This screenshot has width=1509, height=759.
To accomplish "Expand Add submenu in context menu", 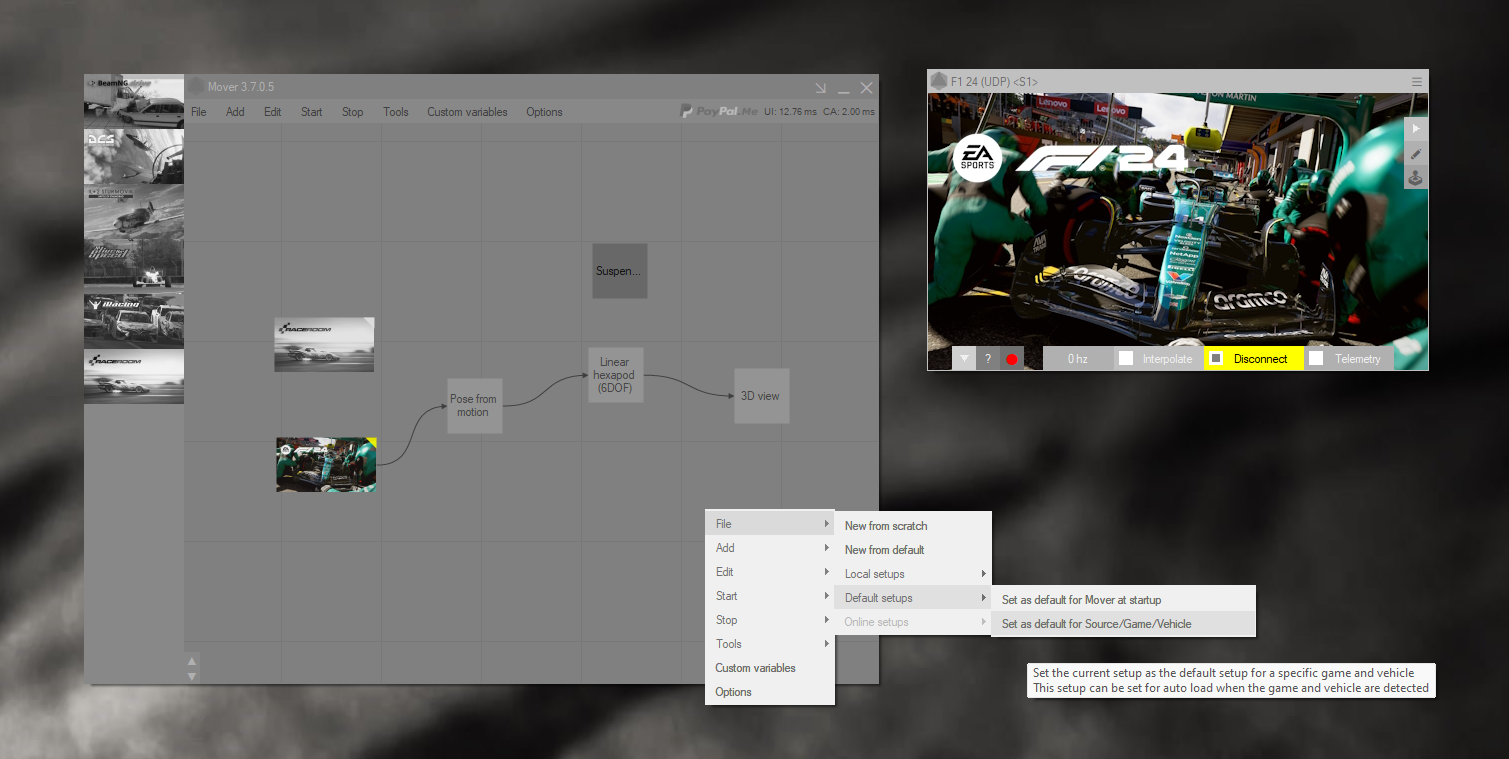I will [x=770, y=548].
